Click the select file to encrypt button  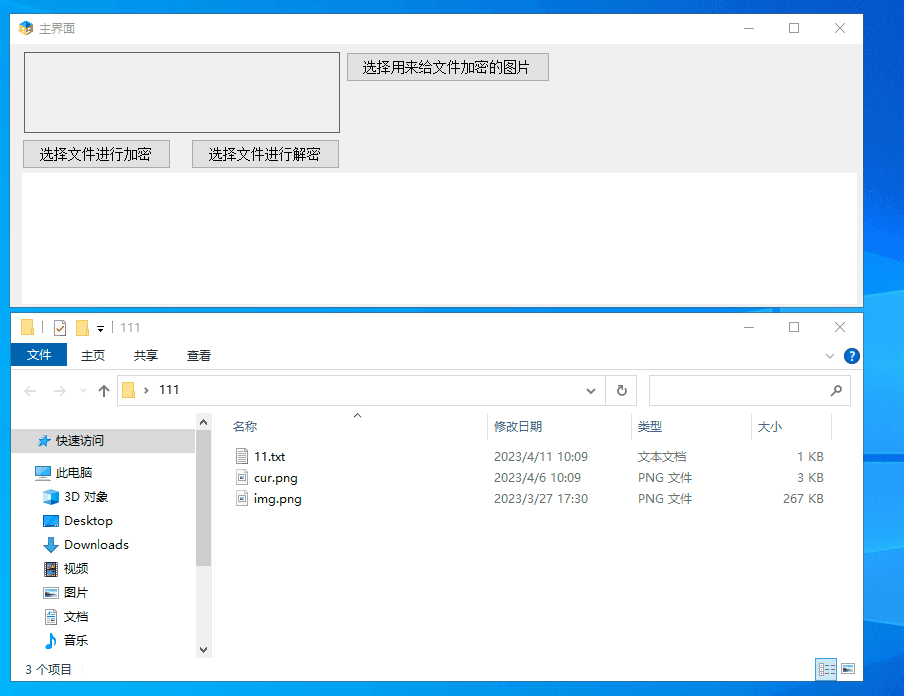tap(96, 154)
